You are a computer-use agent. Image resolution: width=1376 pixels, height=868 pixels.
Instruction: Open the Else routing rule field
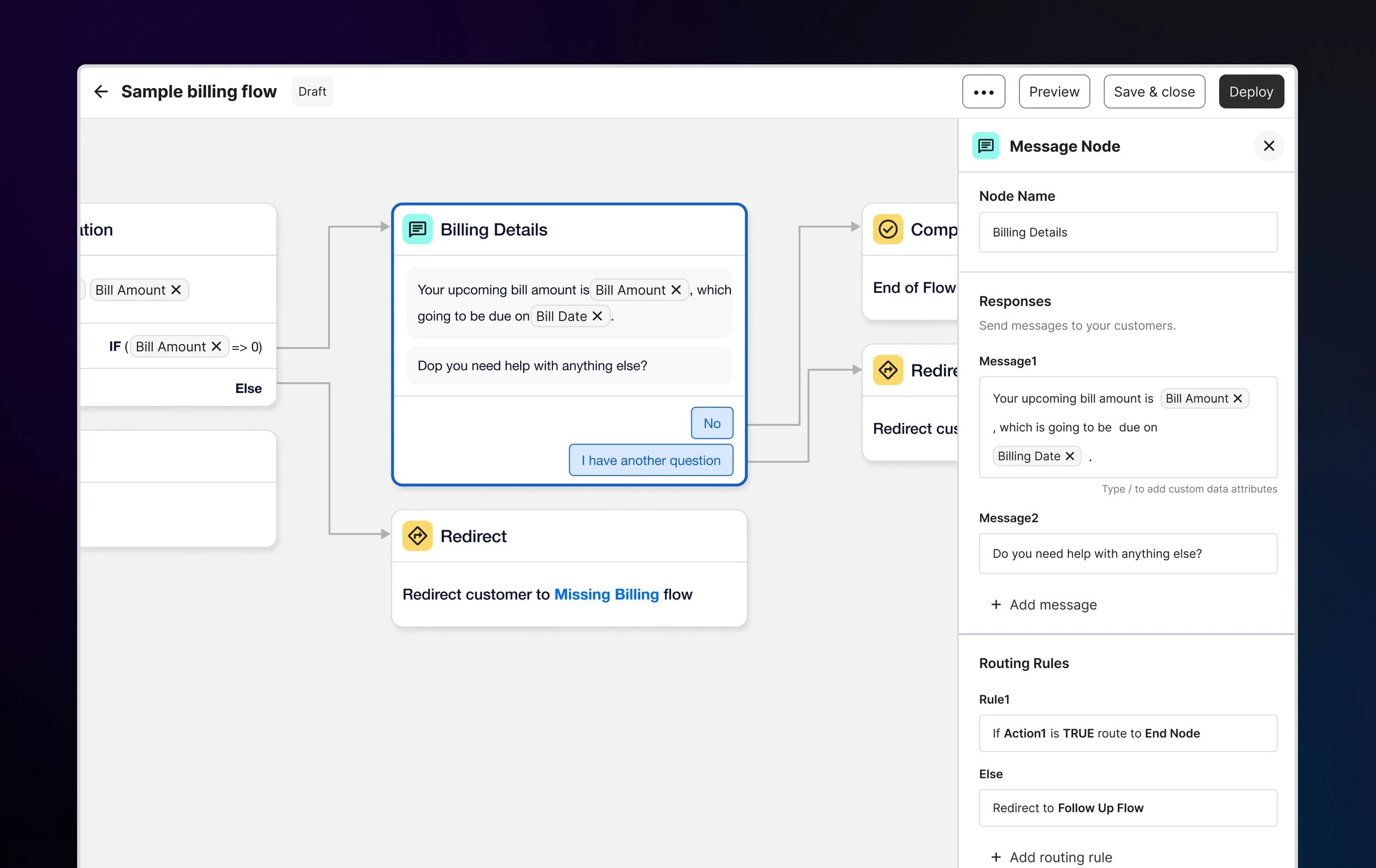1128,807
